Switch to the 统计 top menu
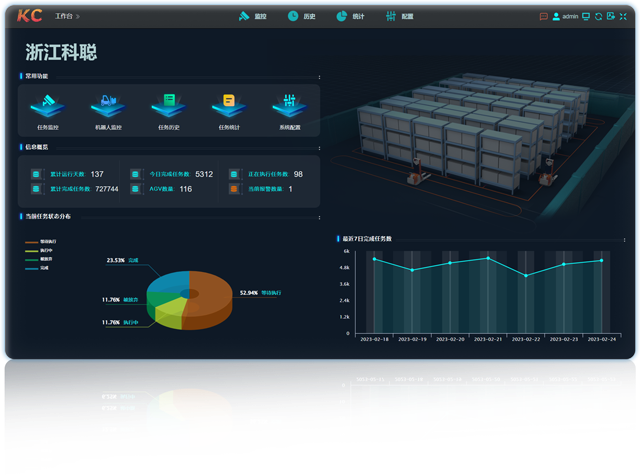640x475 pixels. click(x=350, y=16)
